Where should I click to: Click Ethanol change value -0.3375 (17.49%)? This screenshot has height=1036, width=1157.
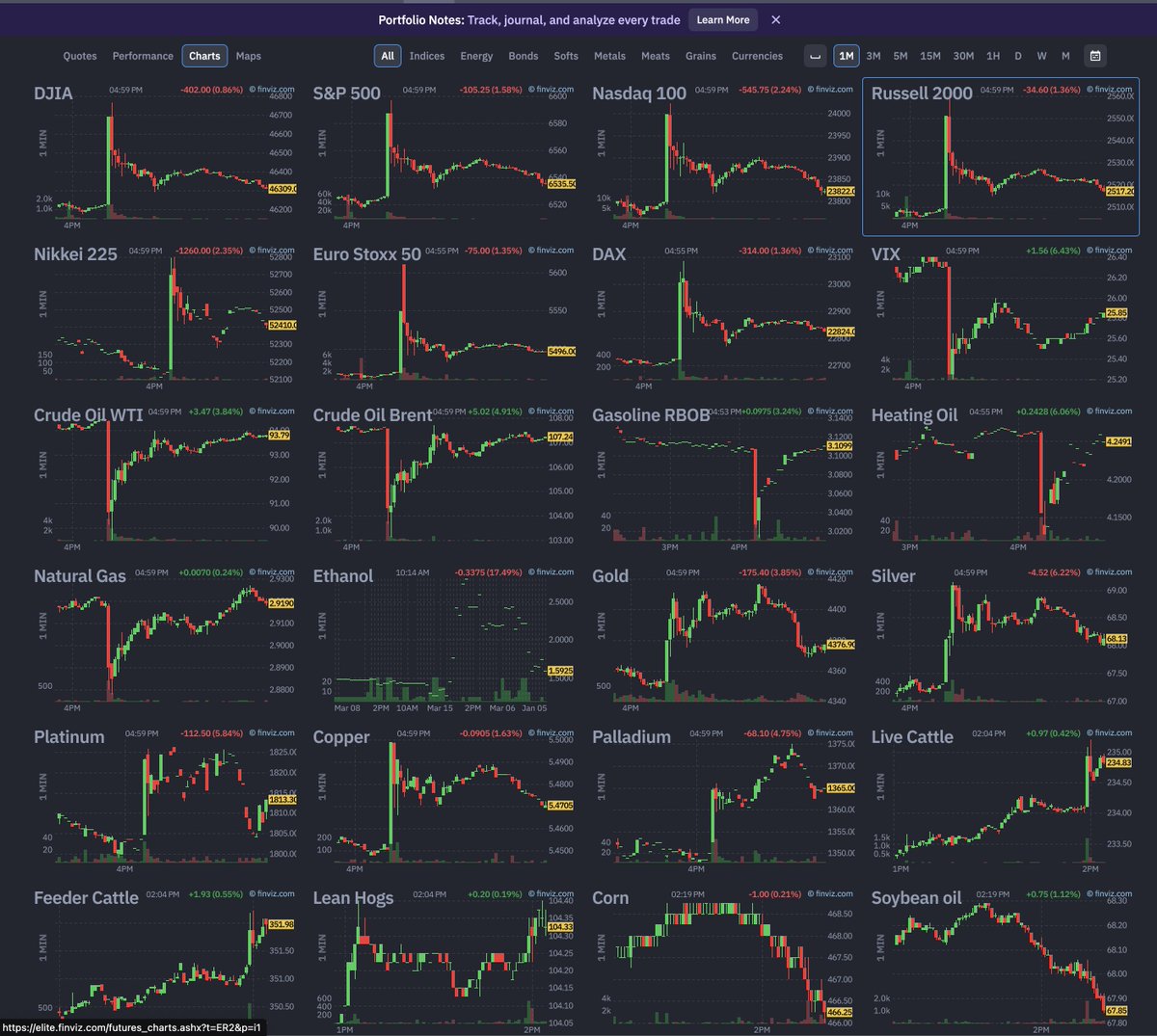[x=489, y=572]
